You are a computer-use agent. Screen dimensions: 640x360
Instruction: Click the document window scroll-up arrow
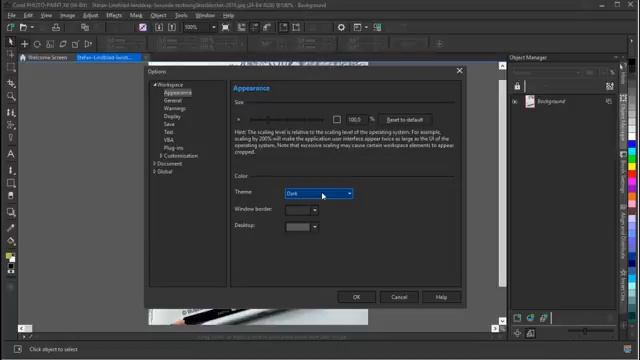click(x=502, y=66)
